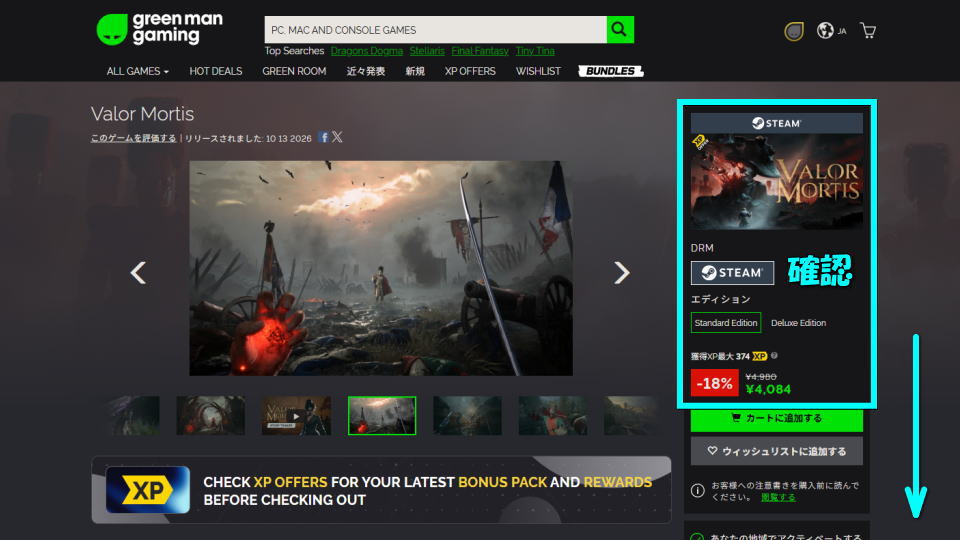Click the このゲームを評価する link
The image size is (960, 540).
(133, 138)
